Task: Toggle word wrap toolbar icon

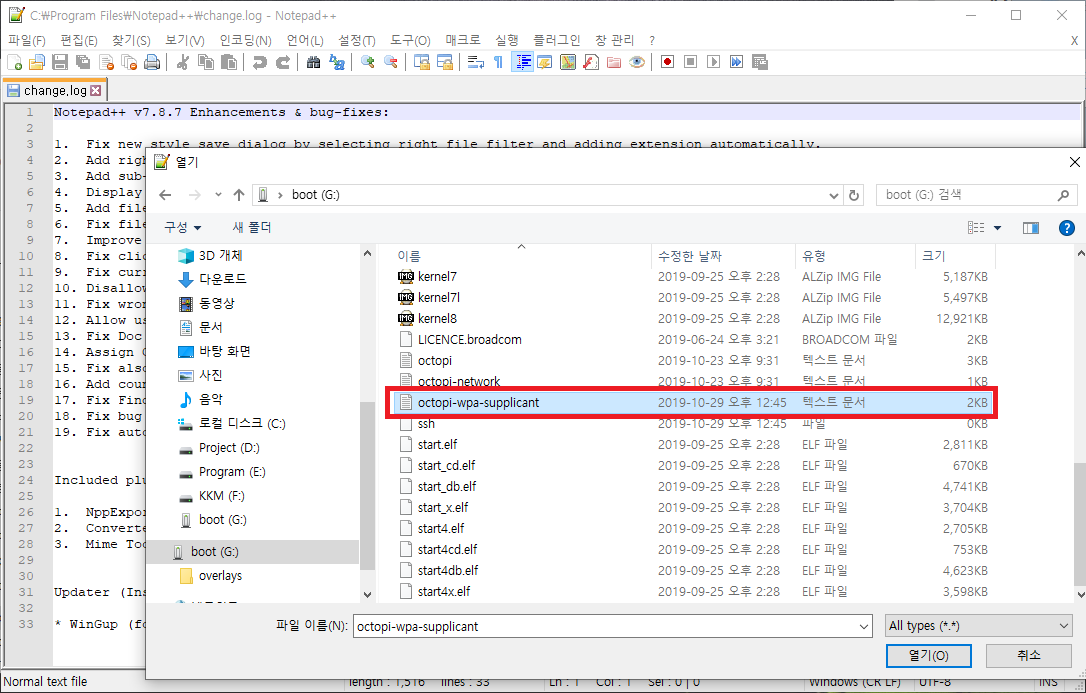Action: [476, 62]
